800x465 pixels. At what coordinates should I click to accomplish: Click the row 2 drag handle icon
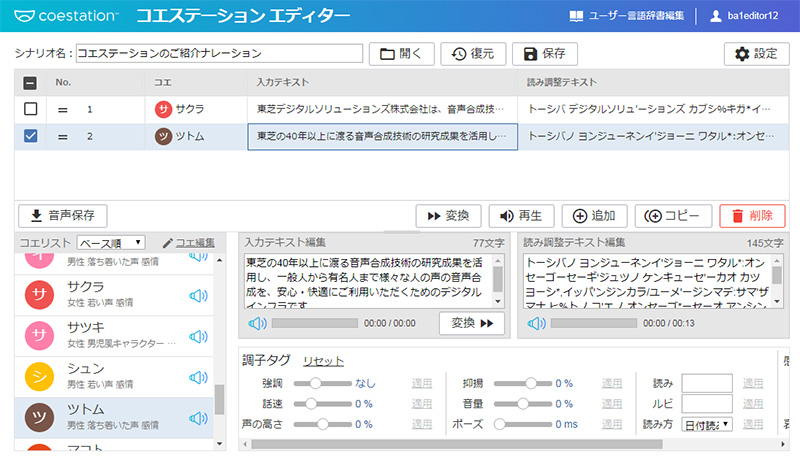click(63, 136)
